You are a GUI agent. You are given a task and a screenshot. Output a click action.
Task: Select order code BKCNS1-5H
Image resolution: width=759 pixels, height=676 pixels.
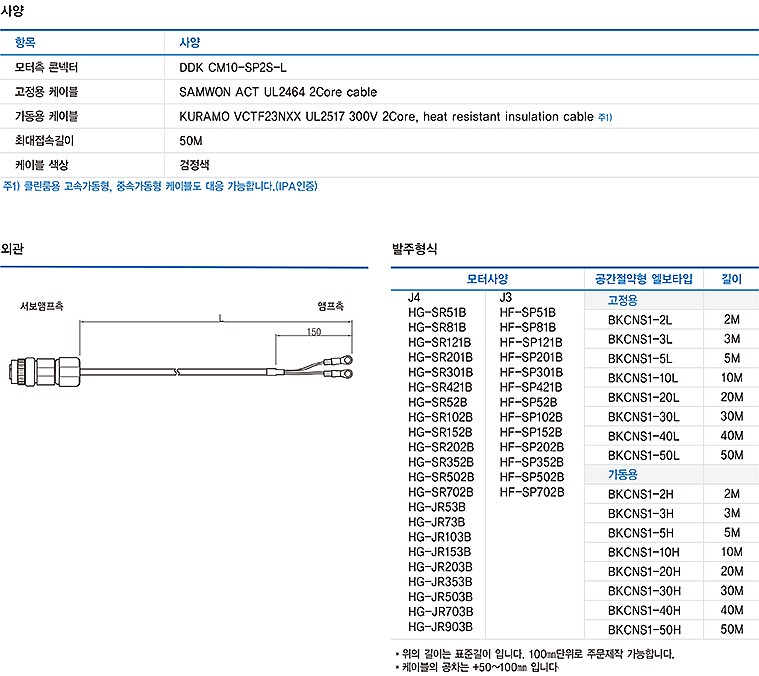click(x=640, y=533)
